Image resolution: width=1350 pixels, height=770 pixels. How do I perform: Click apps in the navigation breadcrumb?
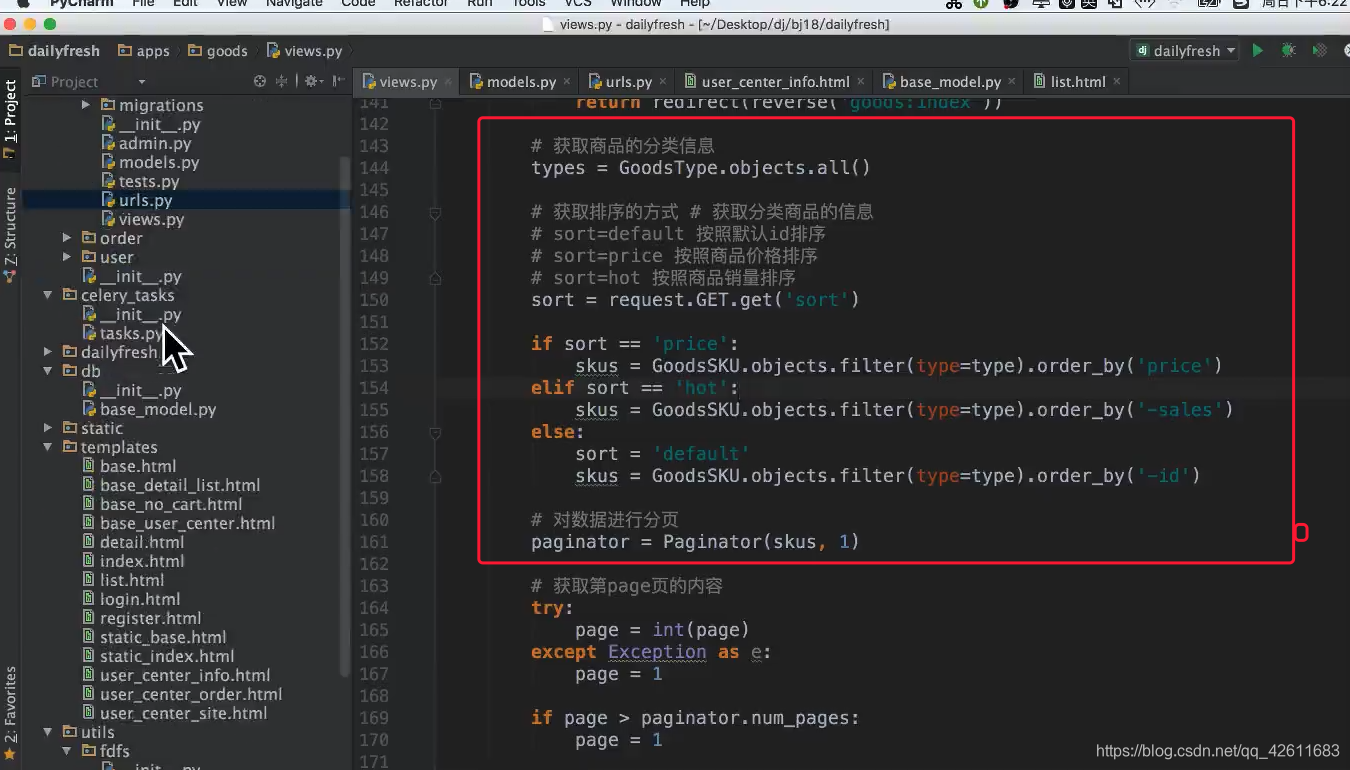pyautogui.click(x=144, y=50)
